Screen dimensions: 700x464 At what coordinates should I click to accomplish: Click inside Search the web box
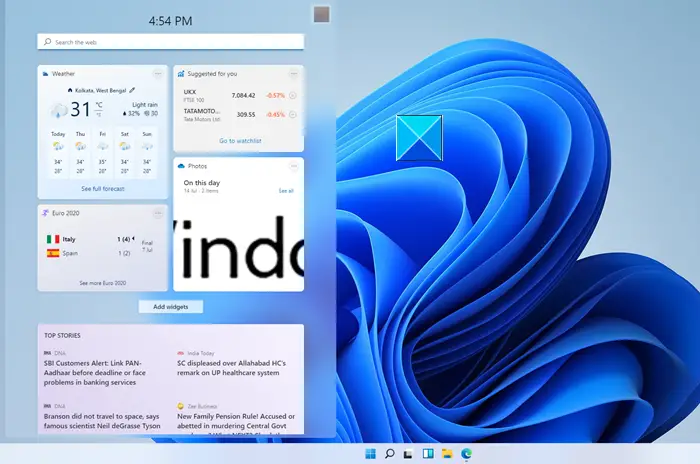point(171,42)
